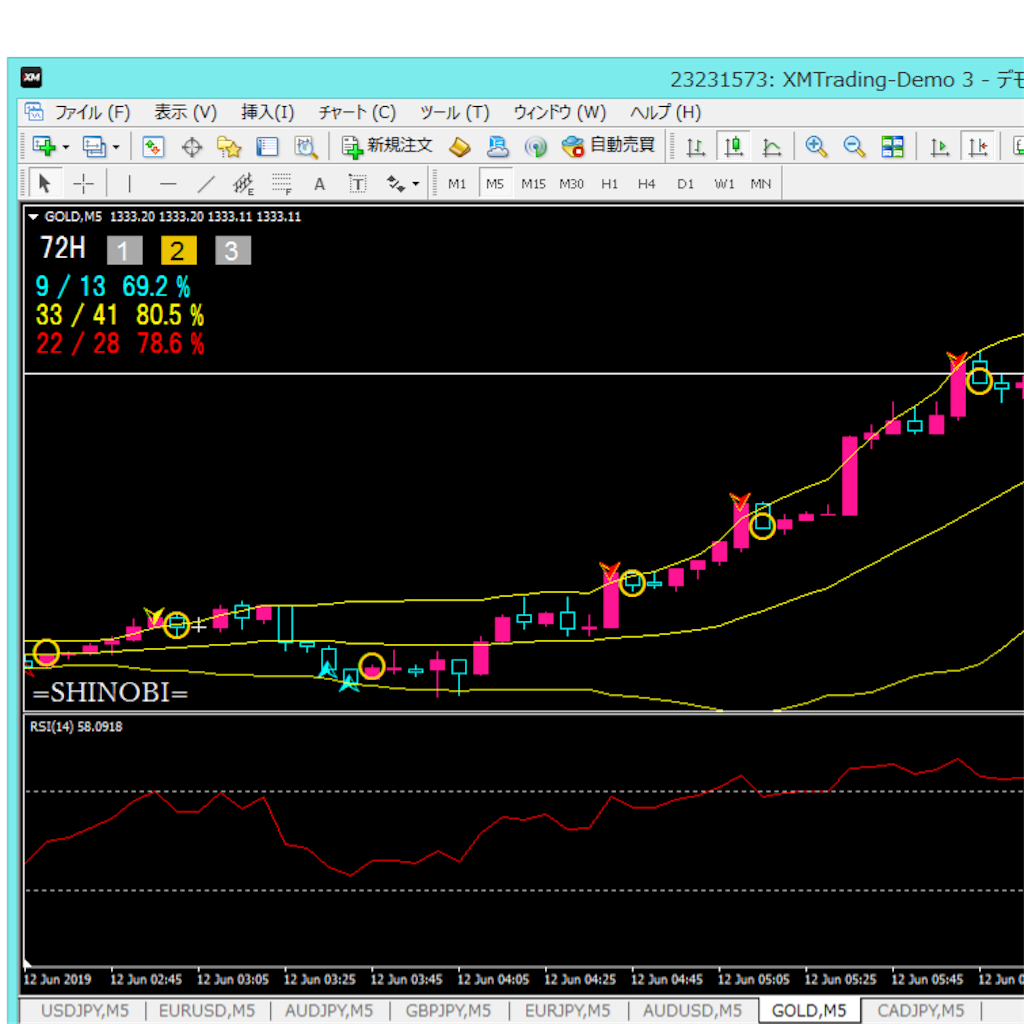Expand the Profiles dropdown arrow

tap(116, 147)
